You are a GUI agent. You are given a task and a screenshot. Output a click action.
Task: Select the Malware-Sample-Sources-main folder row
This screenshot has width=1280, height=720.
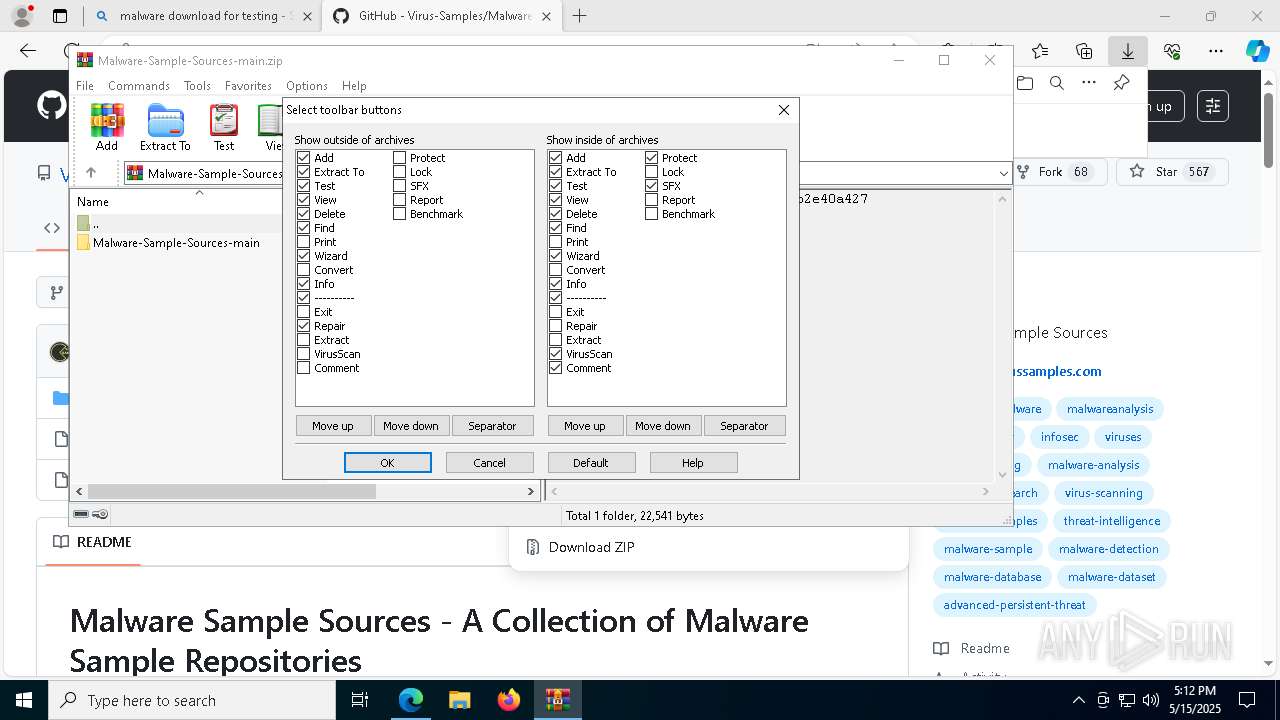(176, 243)
